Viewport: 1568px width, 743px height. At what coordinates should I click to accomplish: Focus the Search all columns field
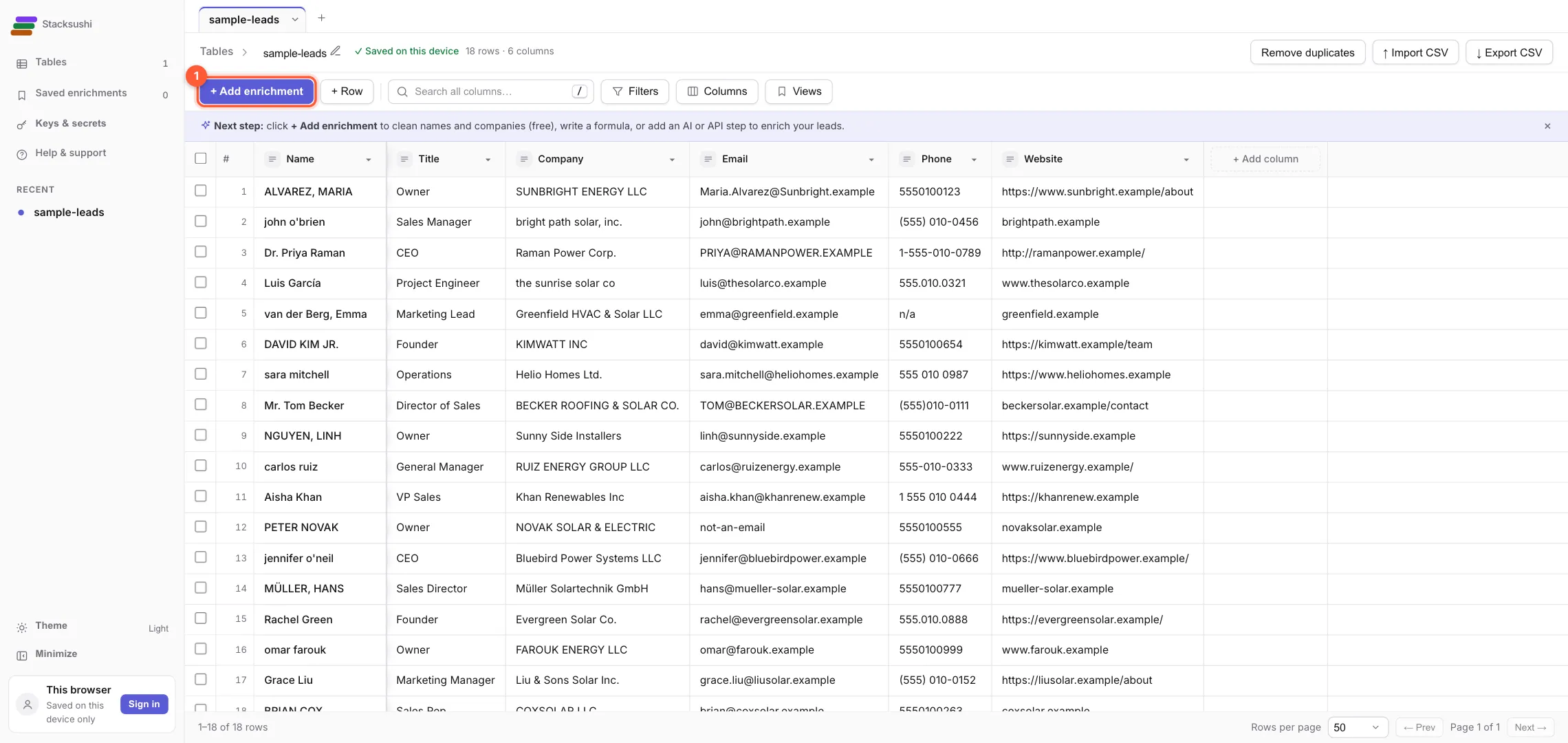[491, 91]
